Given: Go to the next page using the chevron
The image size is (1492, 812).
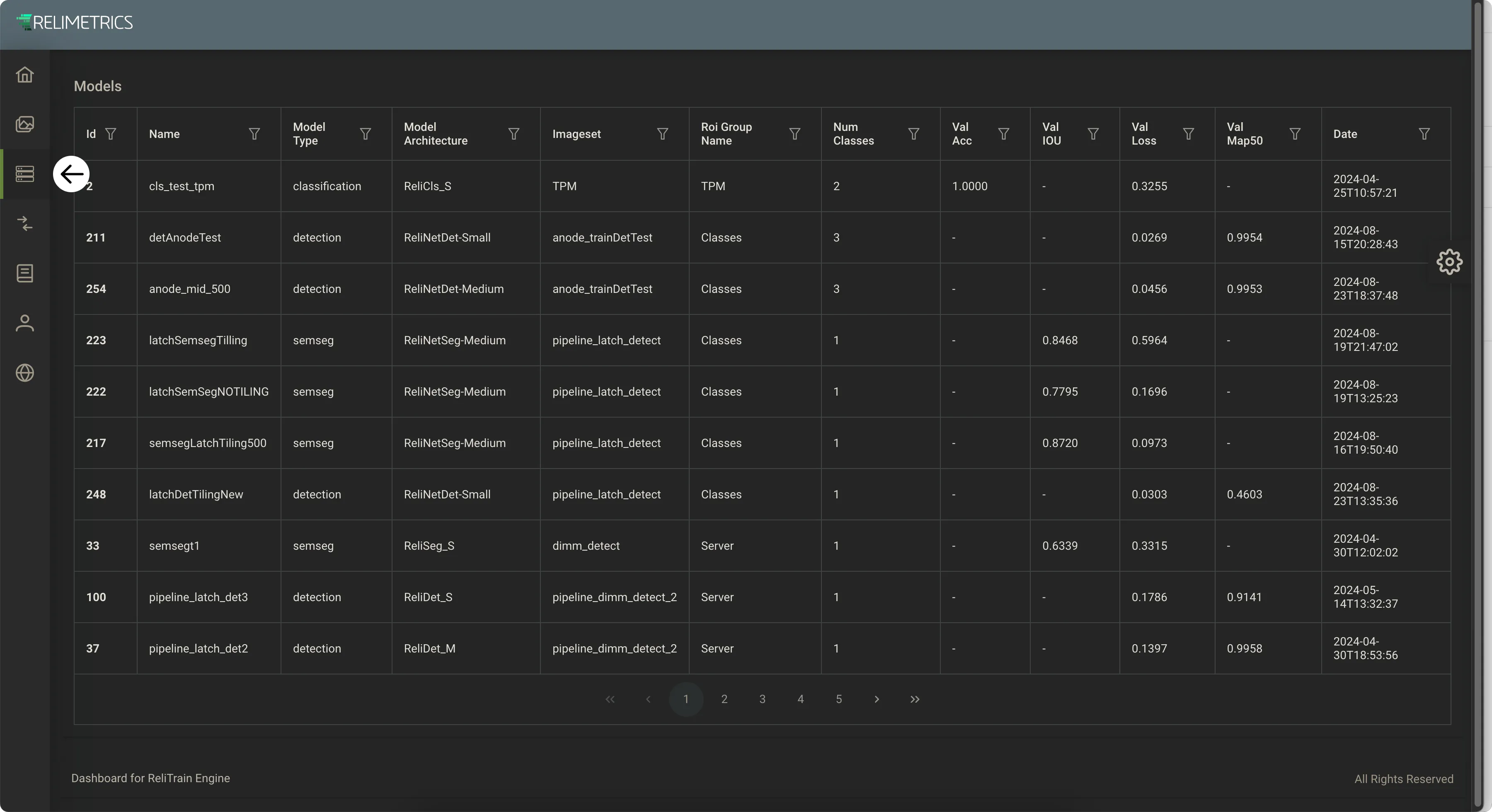Looking at the screenshot, I should (877, 699).
